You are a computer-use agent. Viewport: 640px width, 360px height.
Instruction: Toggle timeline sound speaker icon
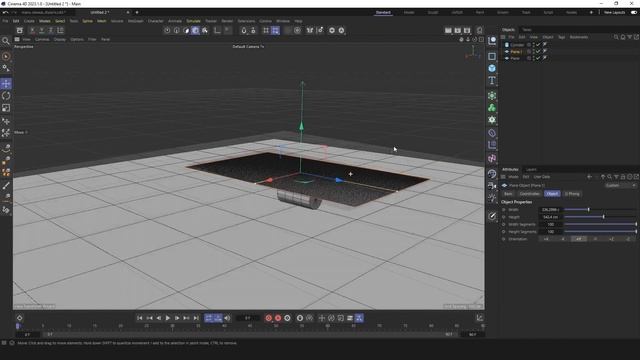coord(227,318)
